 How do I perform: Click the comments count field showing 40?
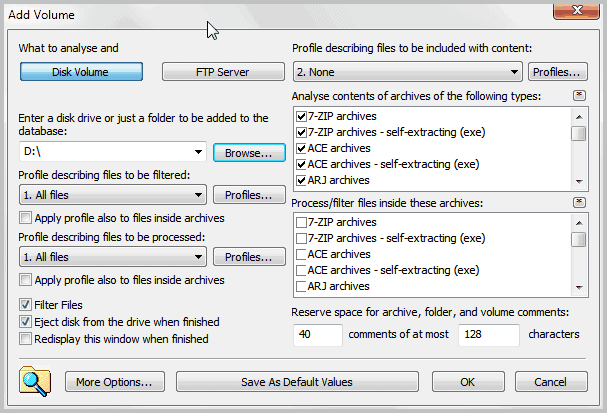click(x=318, y=333)
